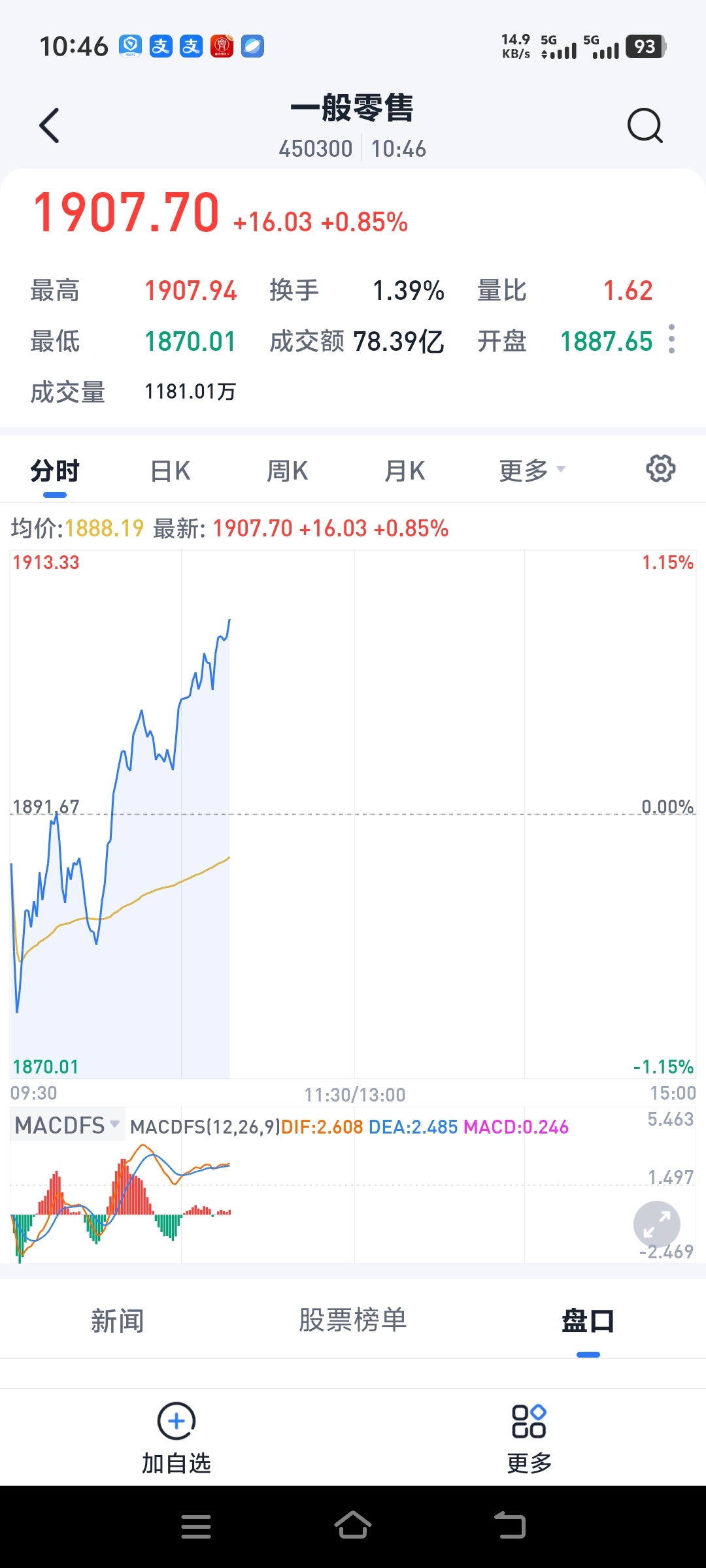706x1568 pixels.
Task: Open the search magnifier icon
Action: coord(645,125)
